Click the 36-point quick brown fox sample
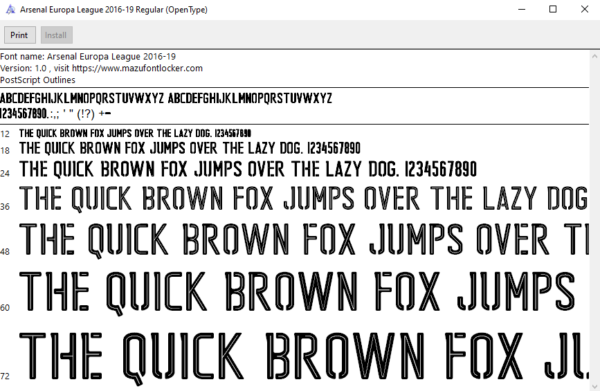This screenshot has width=600, height=391. 303,199
